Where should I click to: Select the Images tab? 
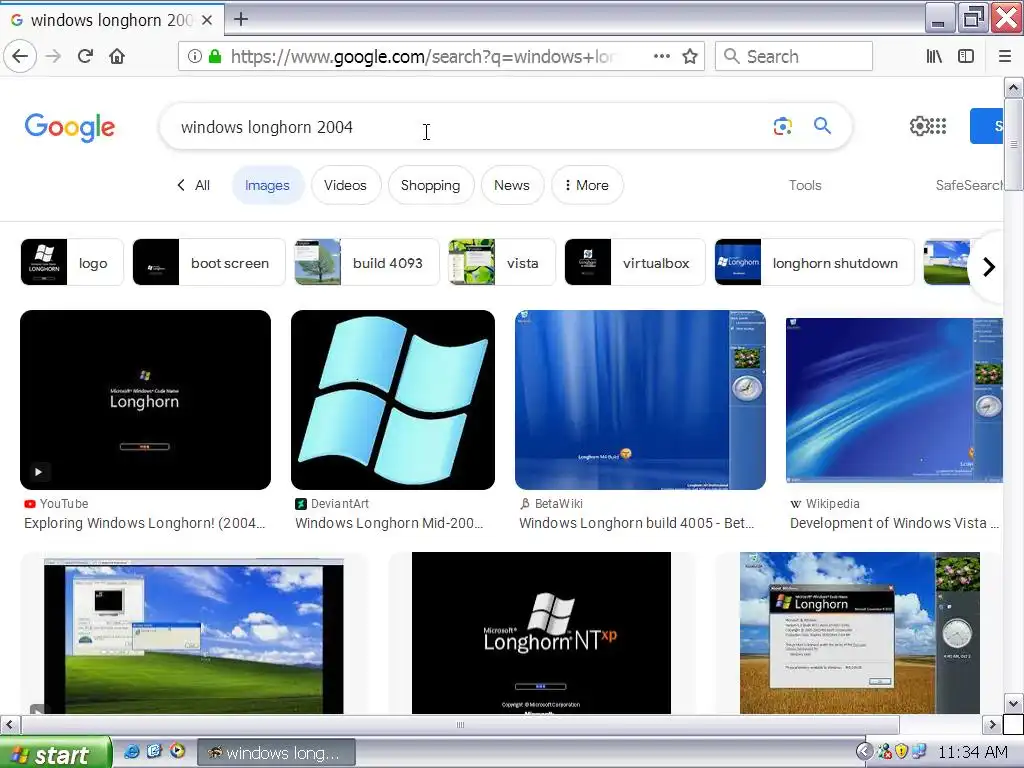click(267, 185)
